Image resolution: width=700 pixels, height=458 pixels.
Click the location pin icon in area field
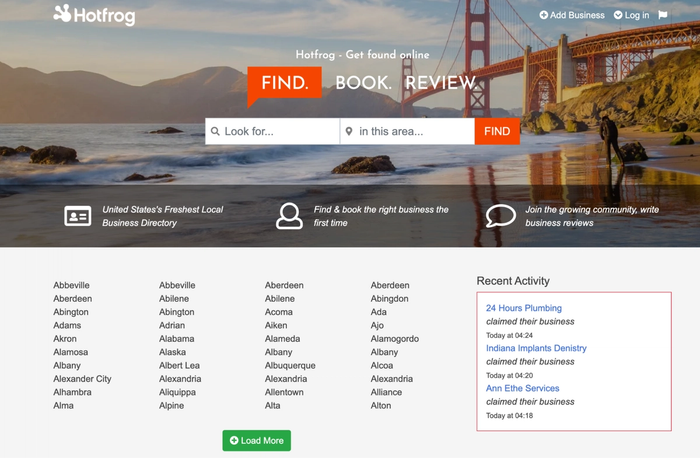pyautogui.click(x=349, y=131)
